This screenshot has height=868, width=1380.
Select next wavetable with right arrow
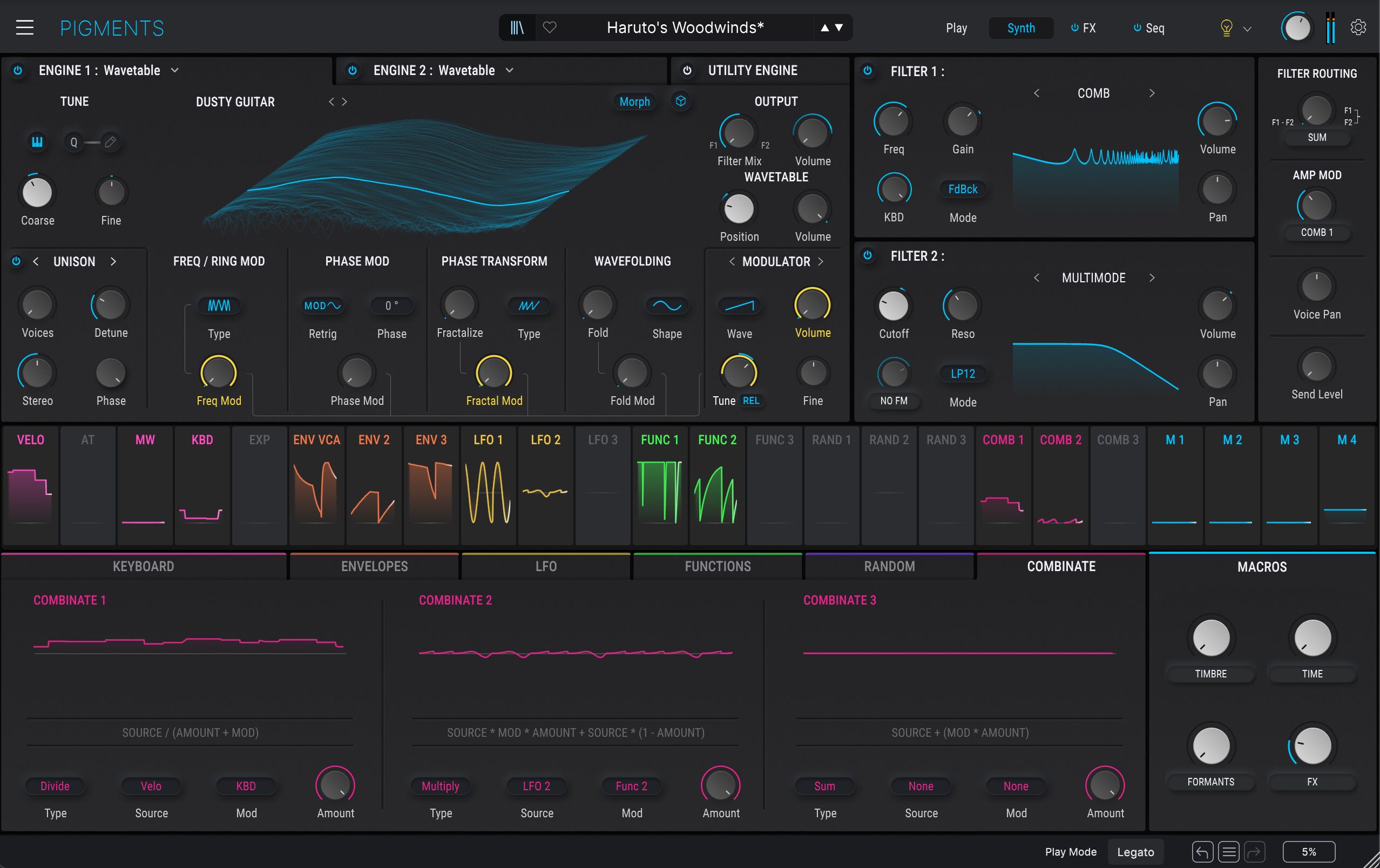click(344, 101)
